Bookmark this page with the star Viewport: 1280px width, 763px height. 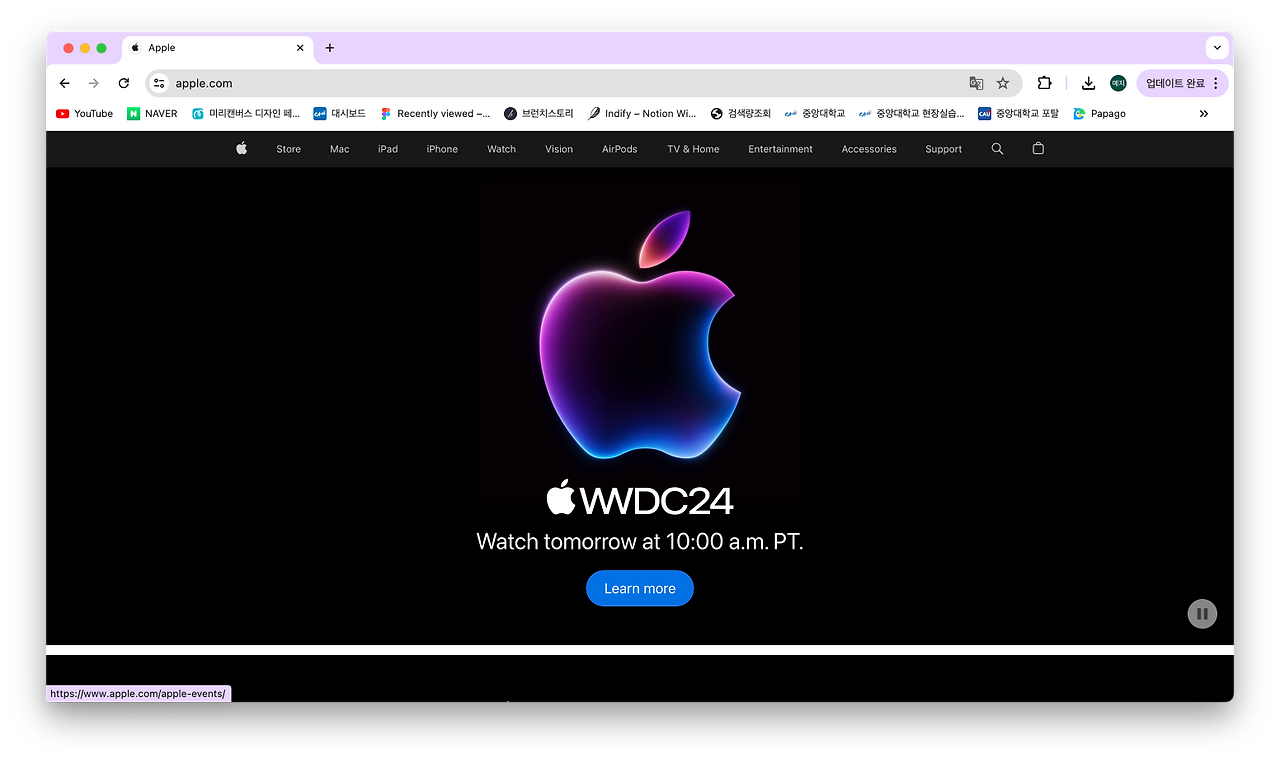tap(1003, 83)
